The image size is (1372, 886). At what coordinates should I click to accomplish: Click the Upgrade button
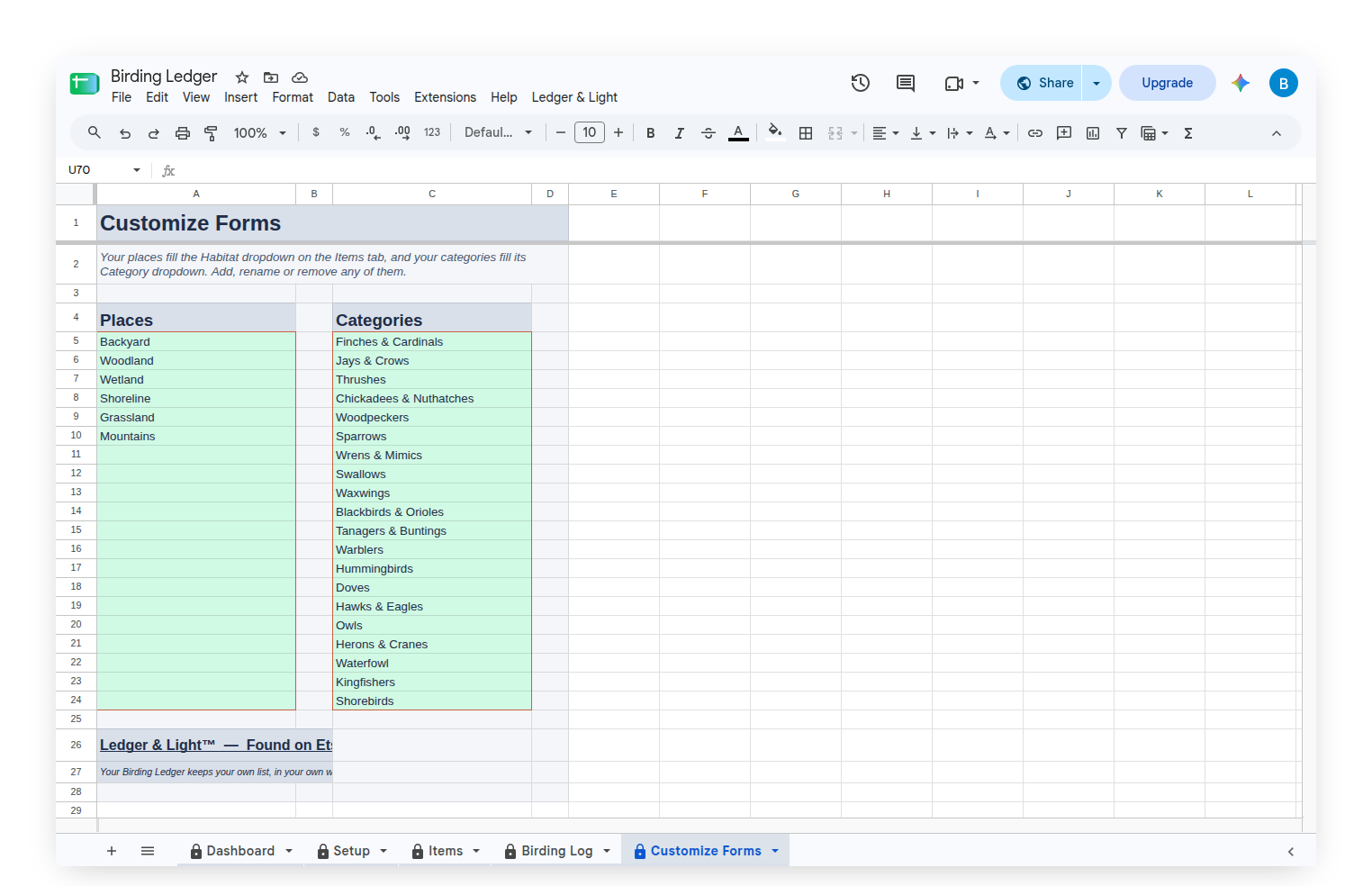pyautogui.click(x=1168, y=83)
